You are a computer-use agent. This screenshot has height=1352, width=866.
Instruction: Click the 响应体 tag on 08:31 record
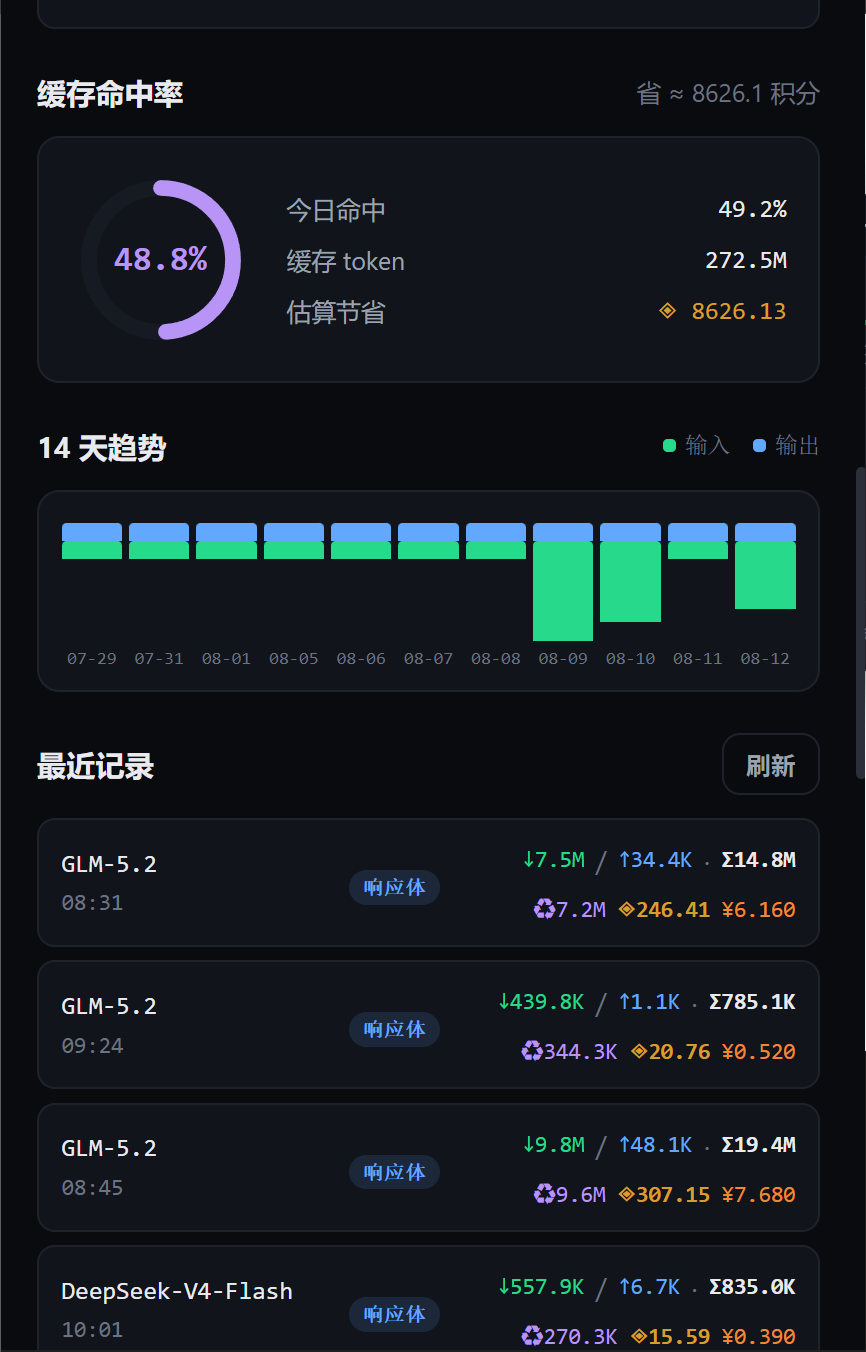[394, 887]
